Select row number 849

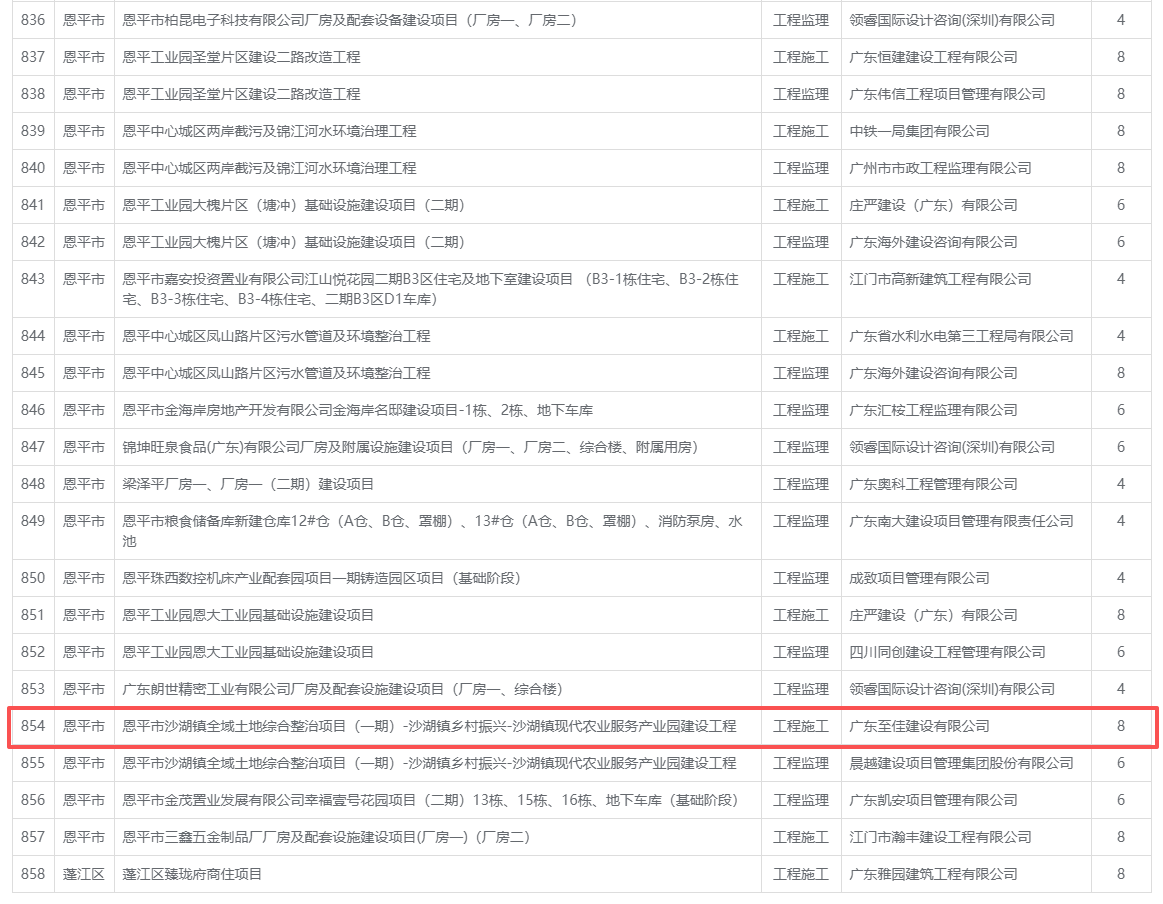tap(33, 522)
